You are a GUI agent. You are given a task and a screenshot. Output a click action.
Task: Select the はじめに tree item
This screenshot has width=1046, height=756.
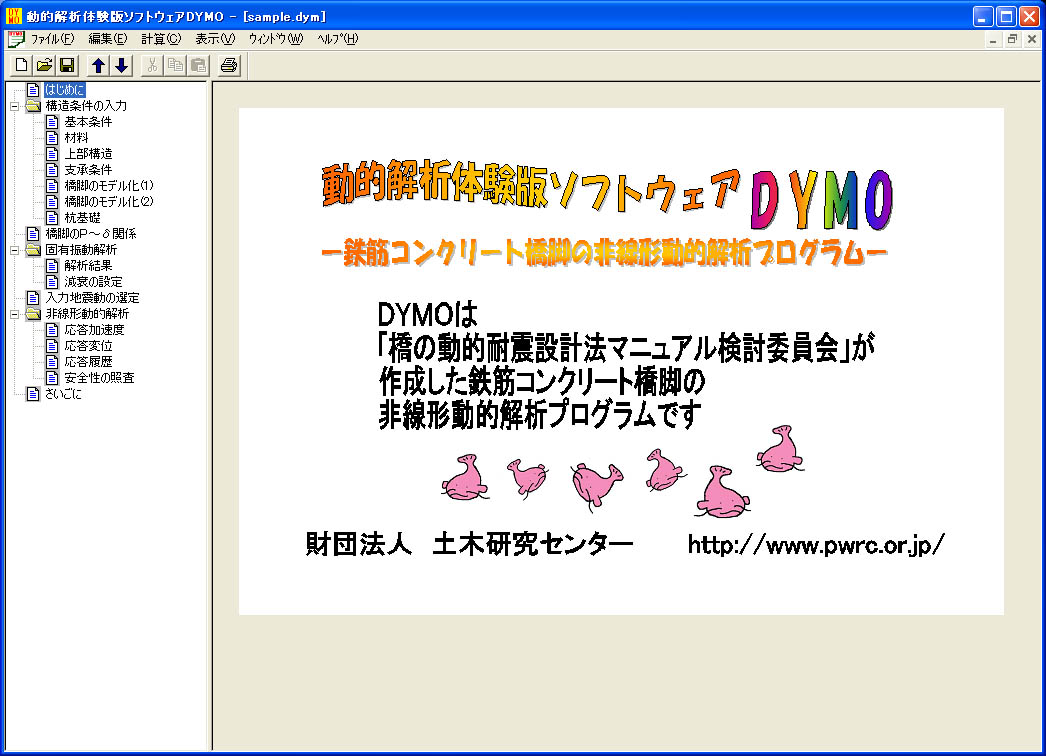tap(64, 89)
